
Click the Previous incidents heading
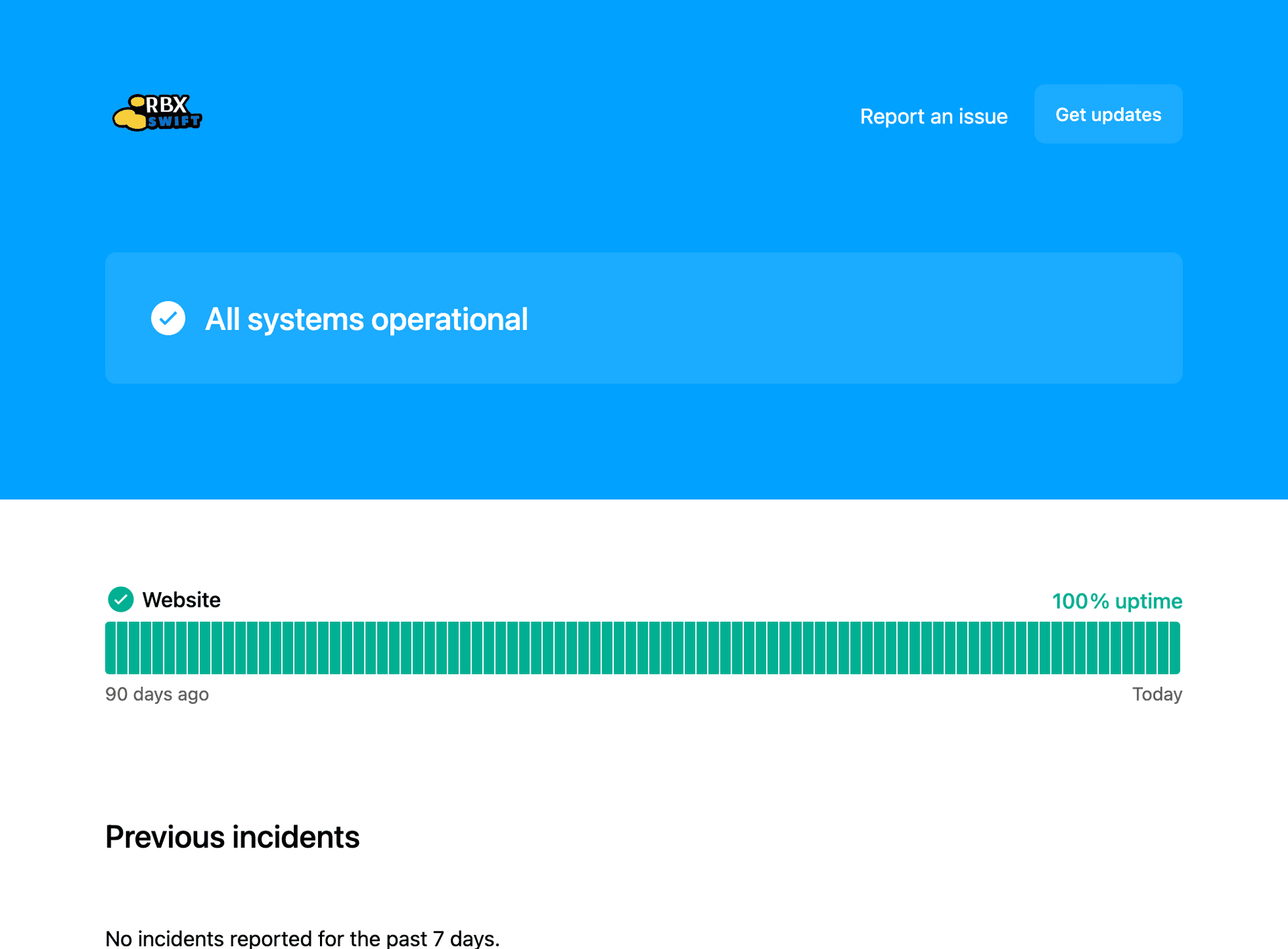[232, 837]
